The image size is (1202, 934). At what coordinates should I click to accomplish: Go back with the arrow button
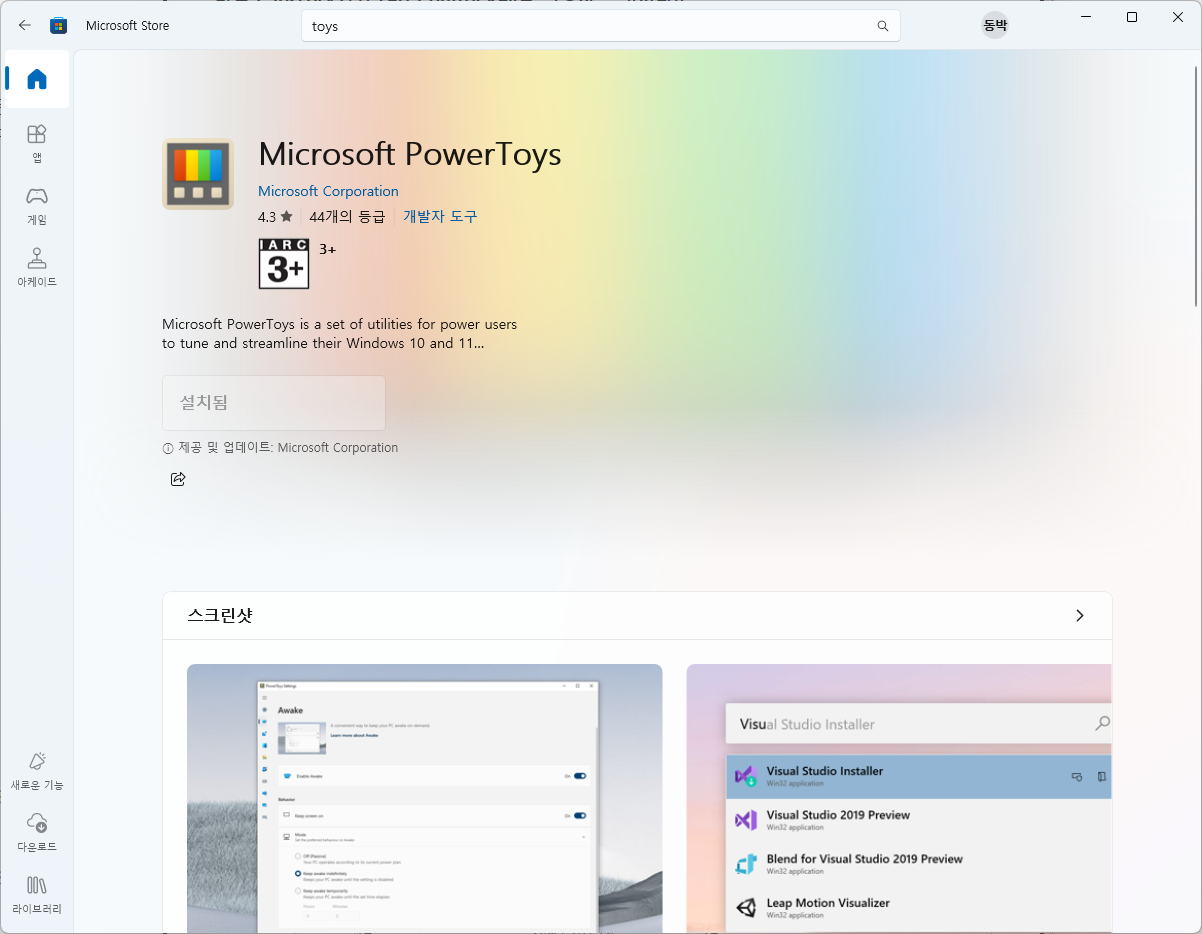pos(25,26)
